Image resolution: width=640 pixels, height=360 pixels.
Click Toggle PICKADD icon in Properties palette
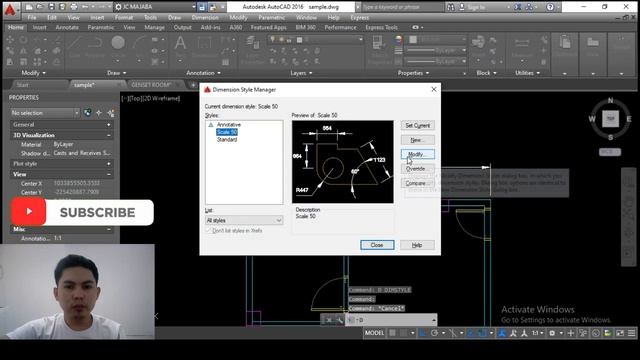pos(110,113)
